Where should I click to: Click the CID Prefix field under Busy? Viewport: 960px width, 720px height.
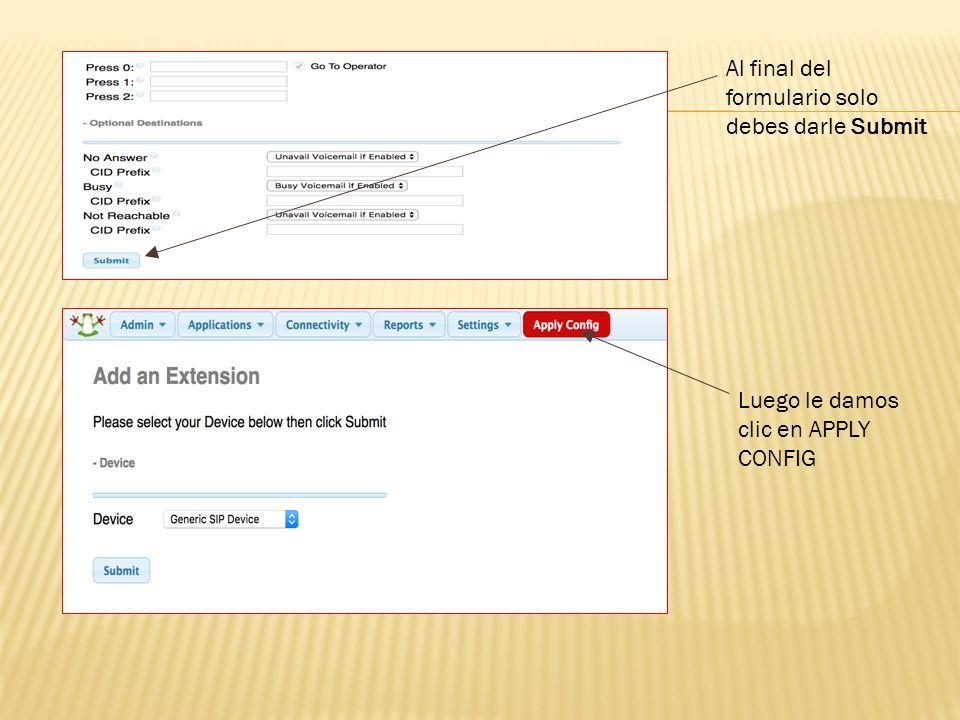pyautogui.click(x=365, y=201)
